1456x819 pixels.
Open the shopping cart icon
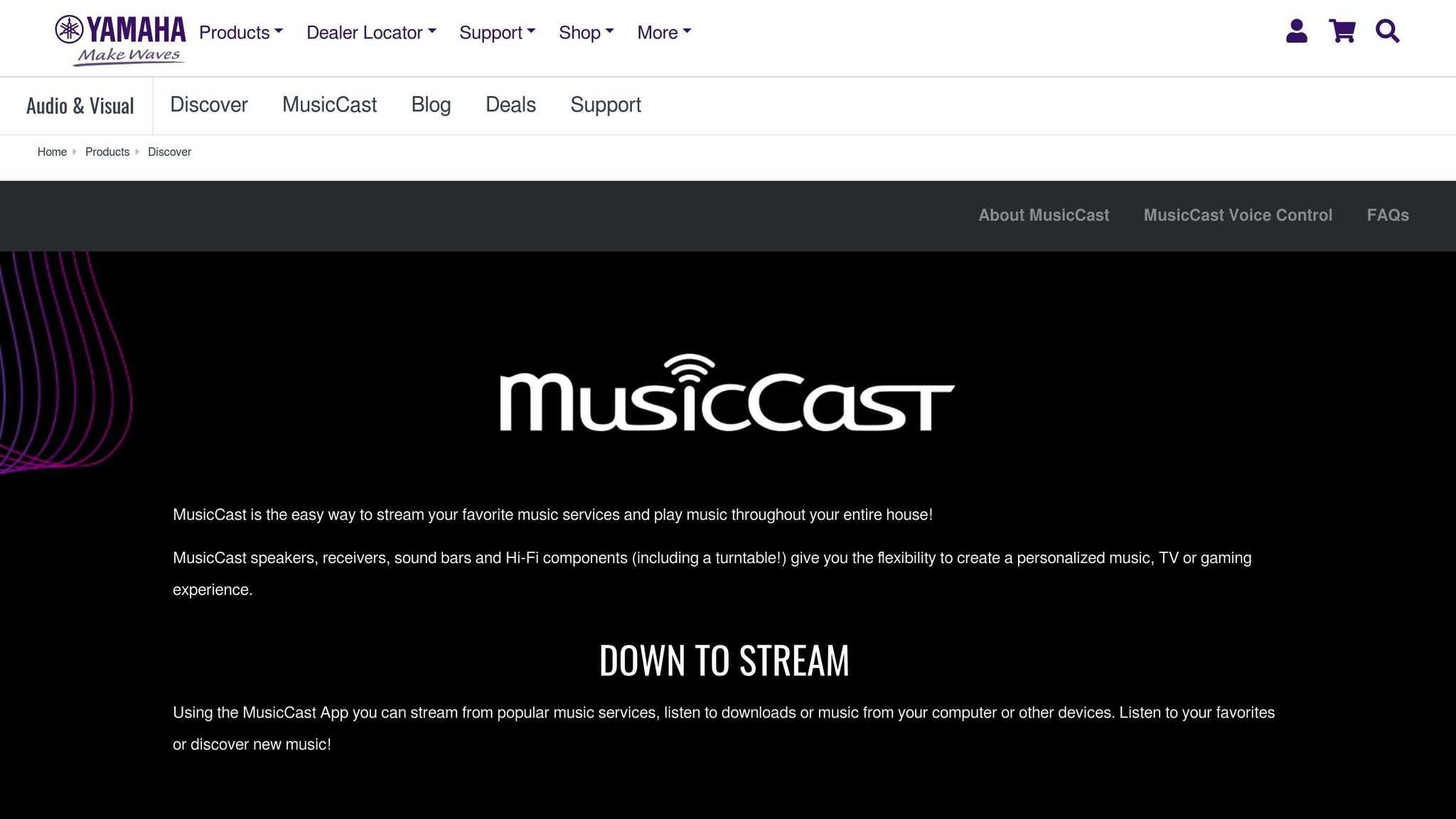(x=1342, y=31)
